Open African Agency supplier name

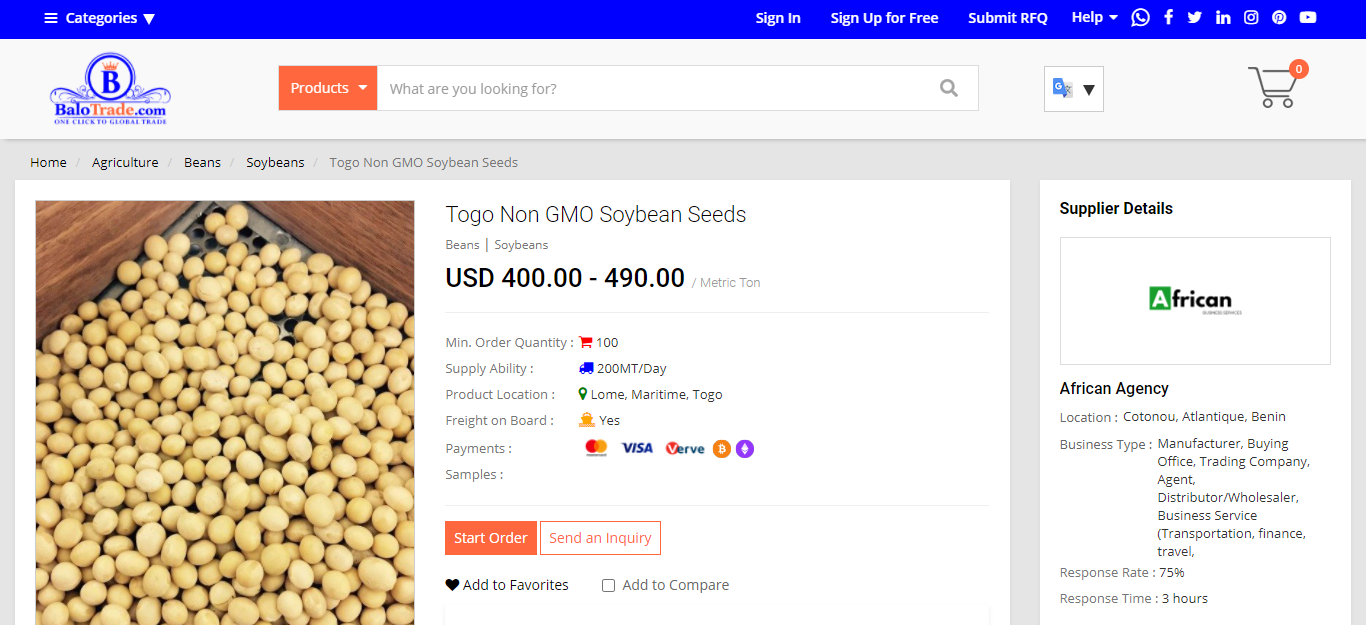coord(1114,388)
